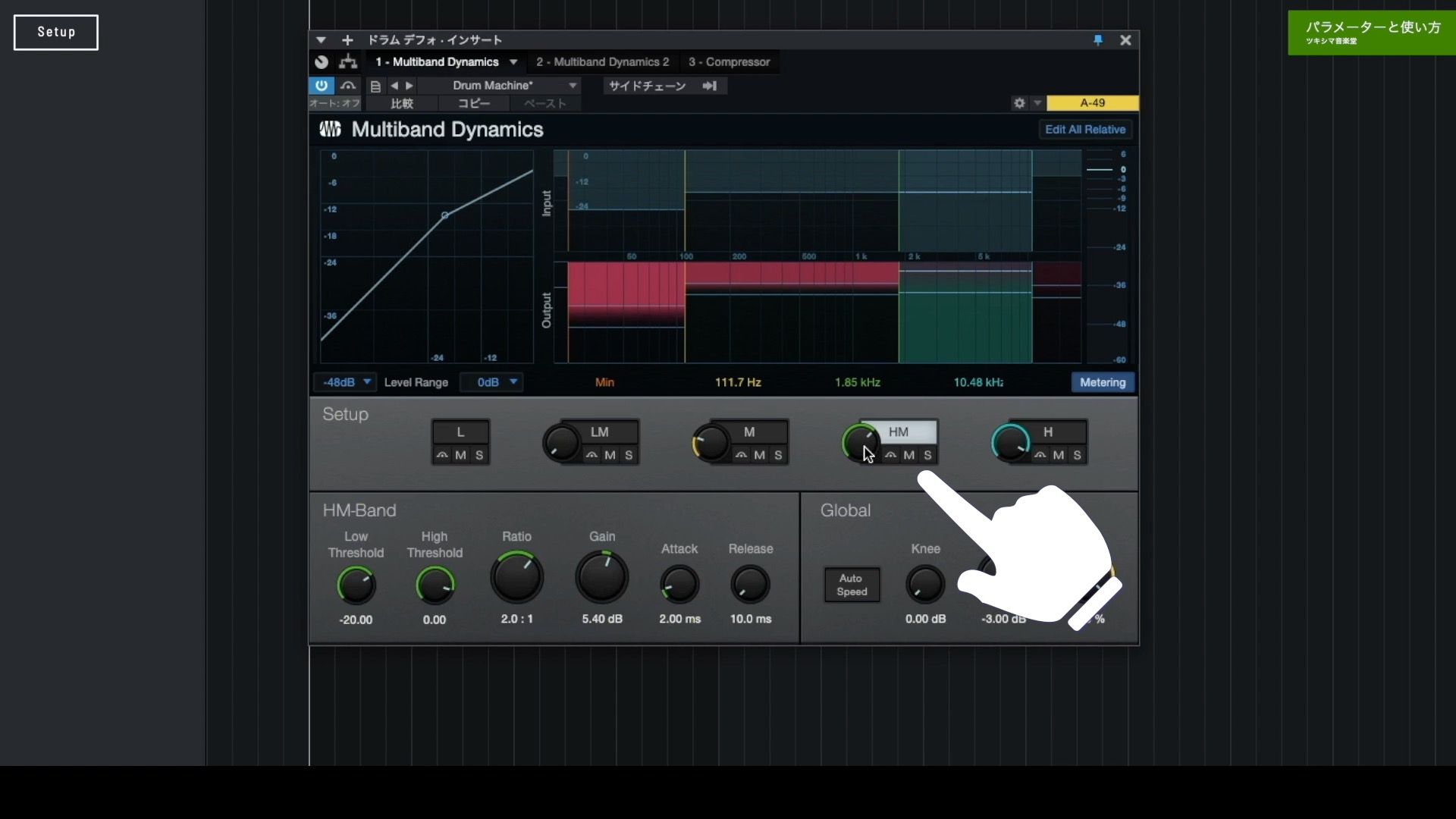
Task: Click the pin icon to keep plugin window open
Action: coord(1097,40)
